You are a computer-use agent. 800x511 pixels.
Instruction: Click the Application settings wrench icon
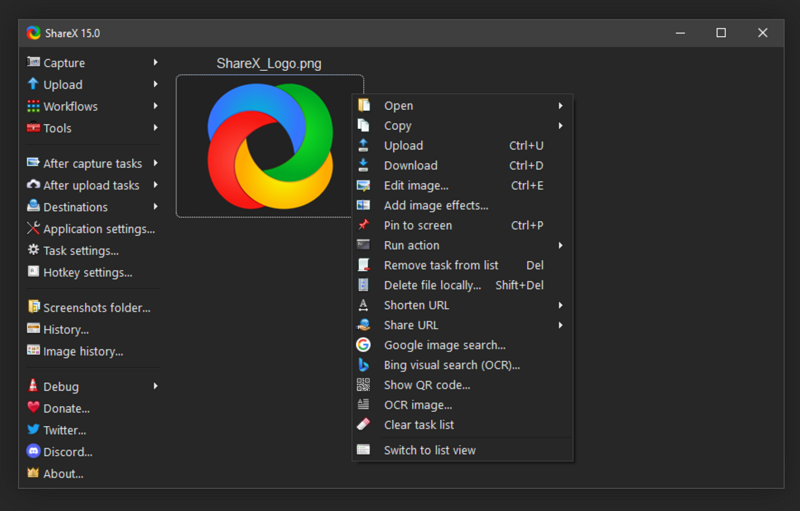(x=33, y=228)
